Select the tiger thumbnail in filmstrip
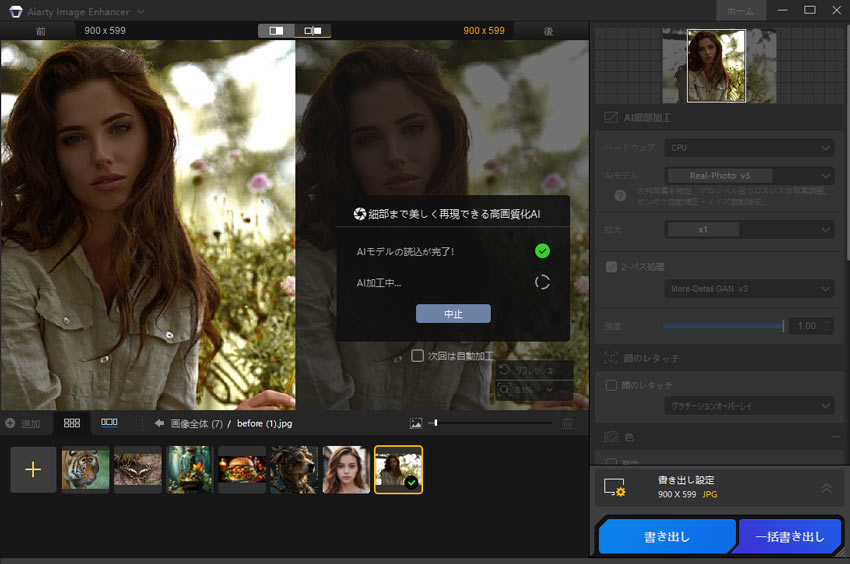The width and height of the screenshot is (850, 564). [x=85, y=470]
